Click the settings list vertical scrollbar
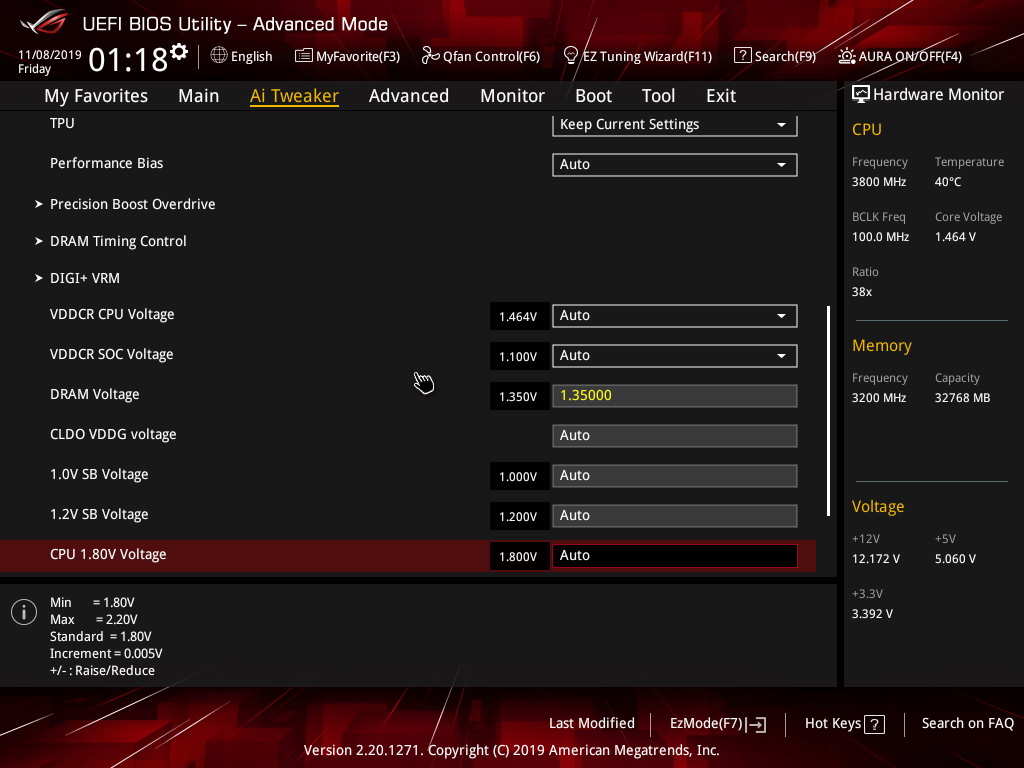1024x768 pixels. tap(829, 411)
